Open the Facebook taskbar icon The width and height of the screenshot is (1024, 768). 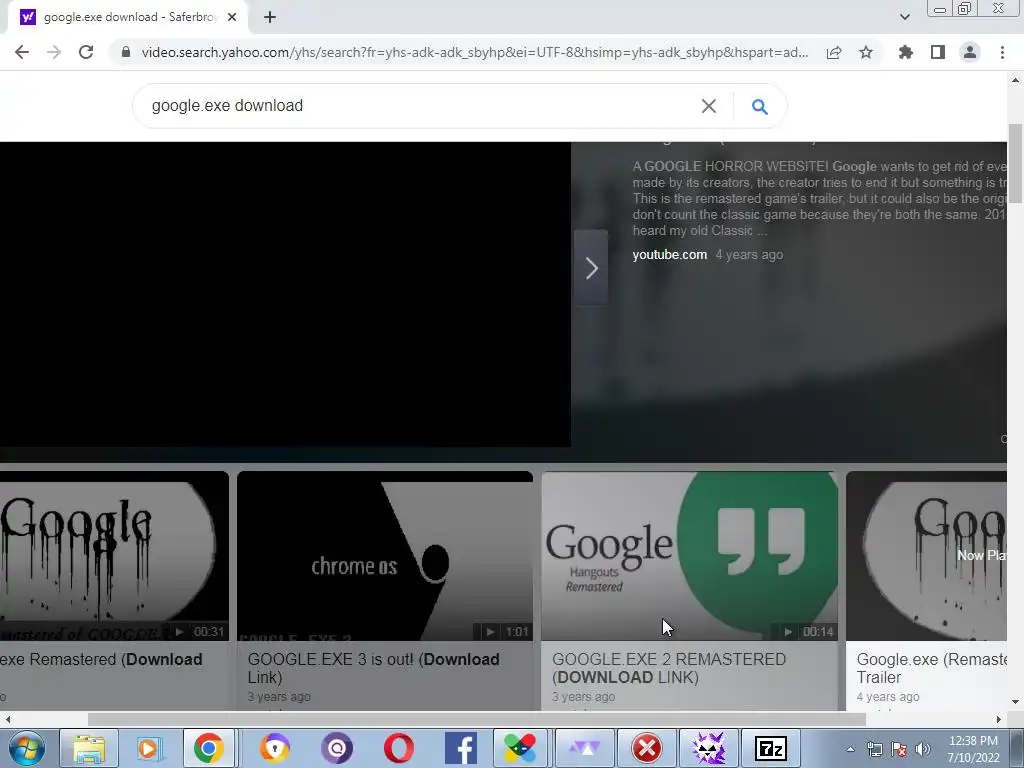(460, 748)
